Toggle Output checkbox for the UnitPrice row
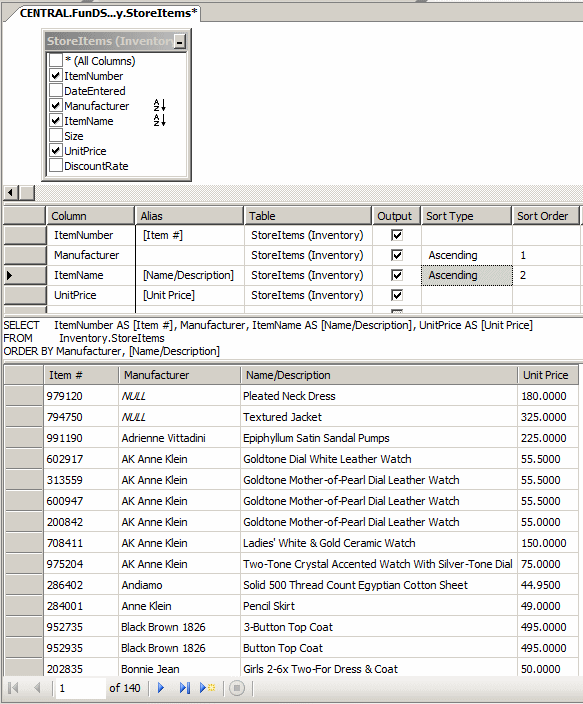Image resolution: width=583 pixels, height=704 pixels. click(397, 295)
